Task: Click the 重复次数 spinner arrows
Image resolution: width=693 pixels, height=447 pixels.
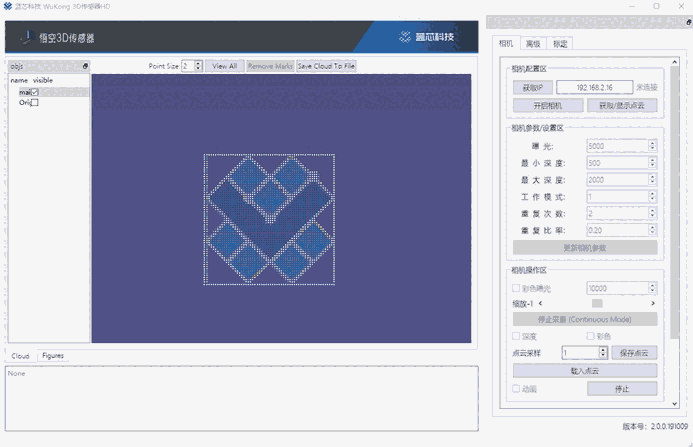Action: pyautogui.click(x=652, y=213)
